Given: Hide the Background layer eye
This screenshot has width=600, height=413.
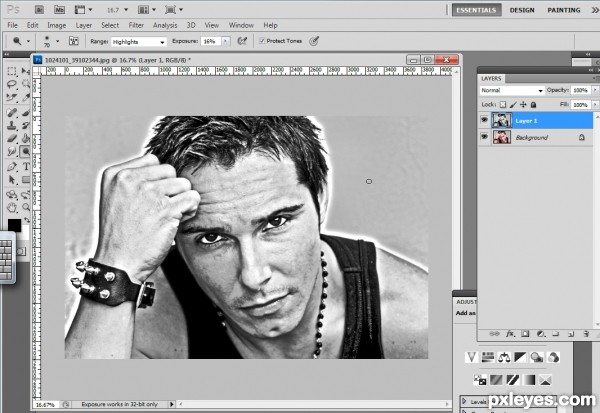Looking at the screenshot, I should (484, 137).
